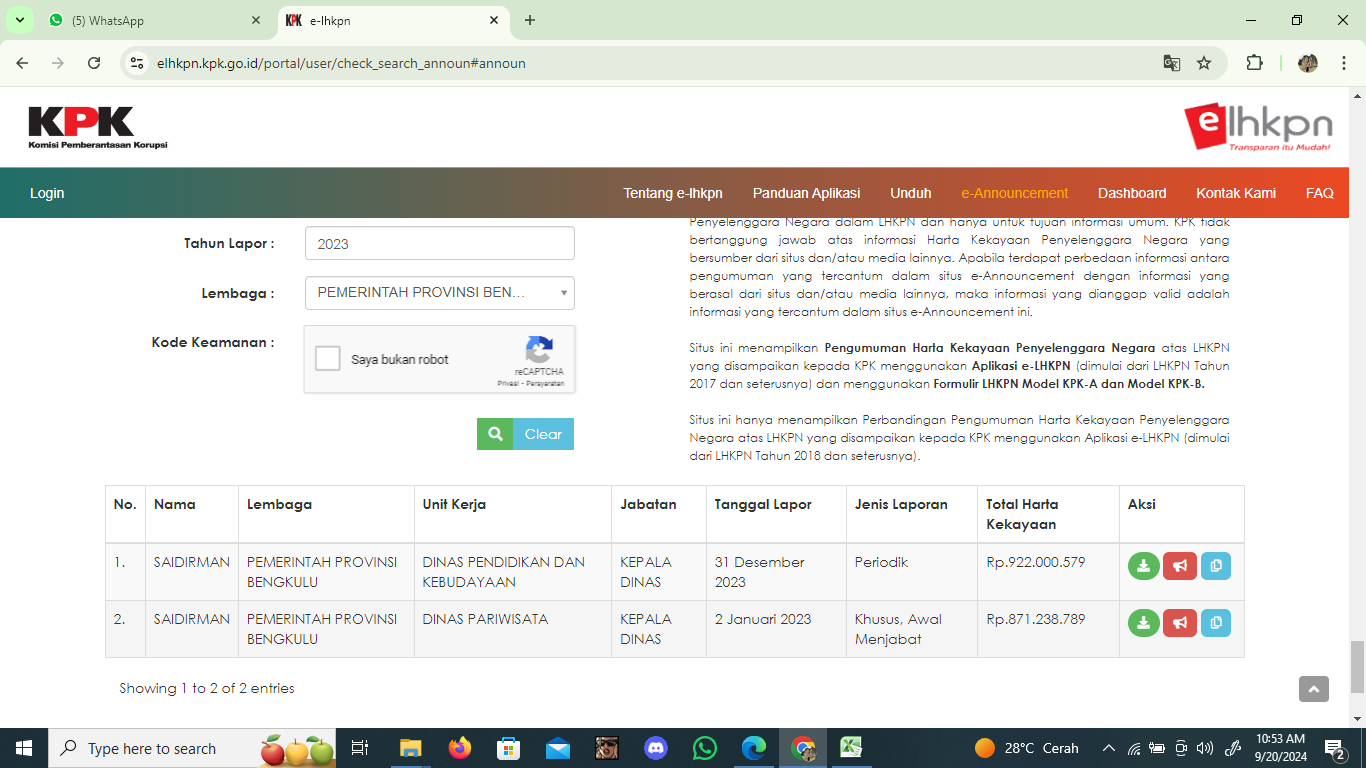Compare reports for the Dinas Pariwisata row
The image size is (1366, 768).
pos(1215,623)
